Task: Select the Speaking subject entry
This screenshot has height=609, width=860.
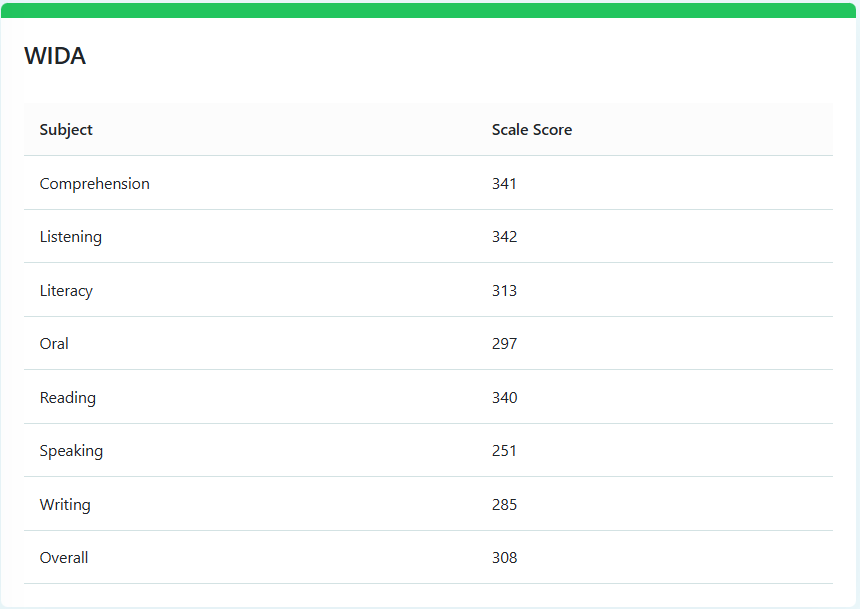Action: click(x=71, y=450)
